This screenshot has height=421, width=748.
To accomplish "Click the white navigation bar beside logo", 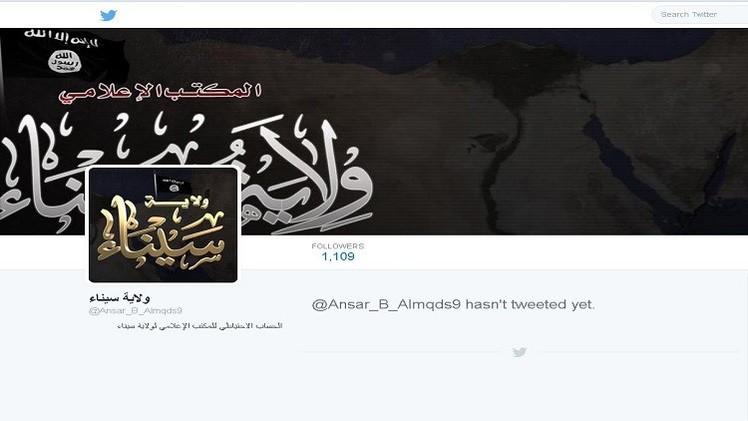I will click(382, 15).
